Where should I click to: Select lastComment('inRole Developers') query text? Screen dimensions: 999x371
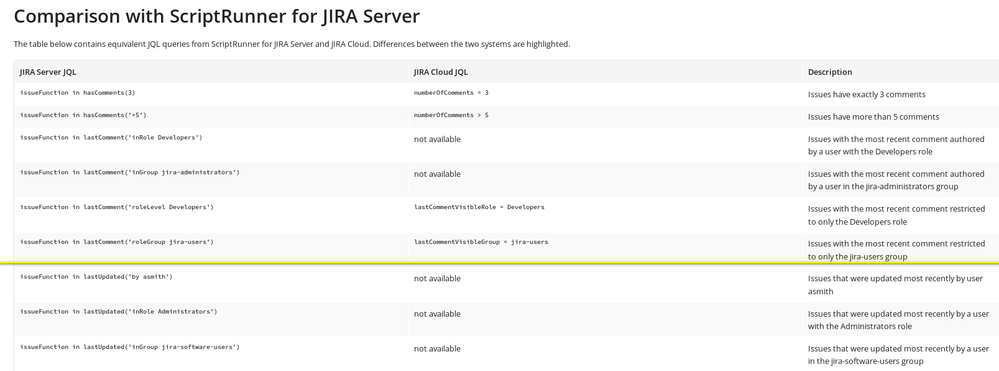[x=111, y=138]
